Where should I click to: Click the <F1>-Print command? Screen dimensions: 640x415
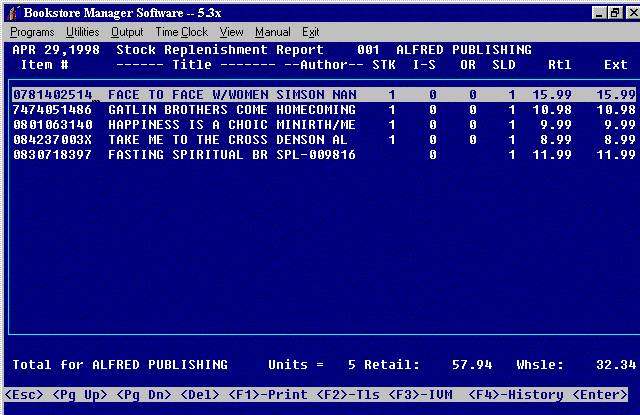tap(268, 395)
